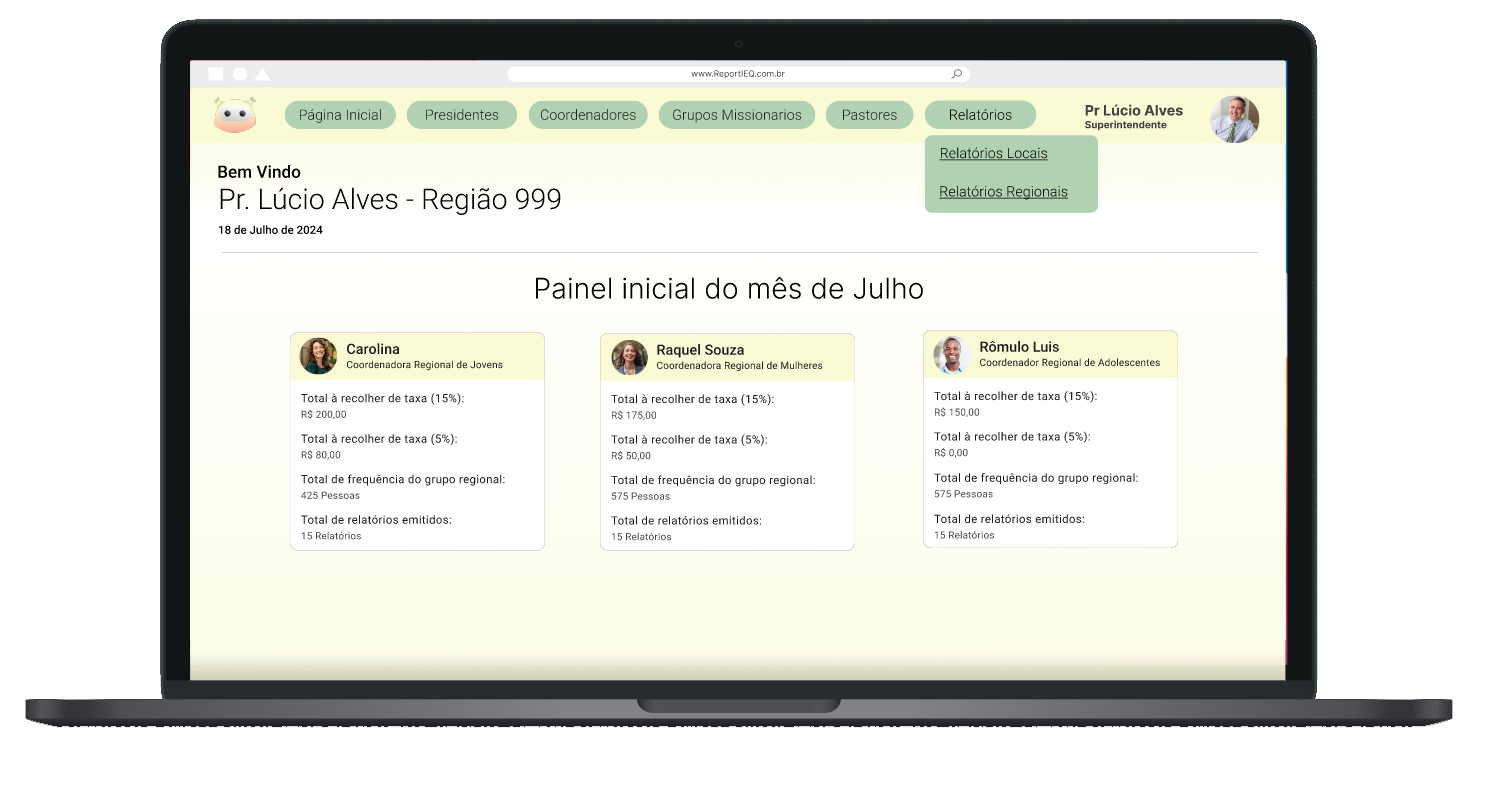Click the Pr Lúcio Alves Superintendente name

pos(1133,116)
